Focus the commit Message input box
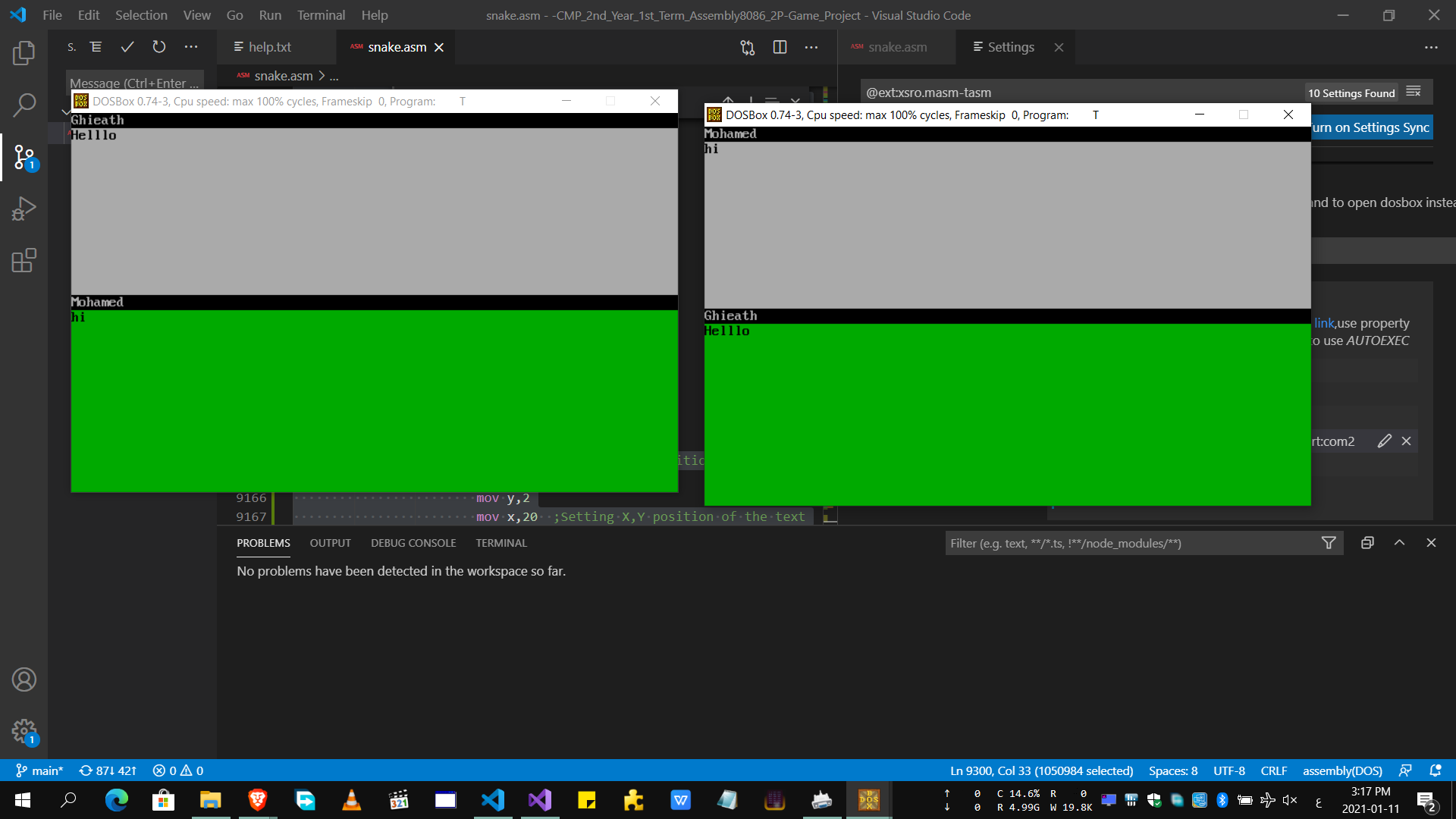Image resolution: width=1456 pixels, height=819 pixels. tap(135, 81)
